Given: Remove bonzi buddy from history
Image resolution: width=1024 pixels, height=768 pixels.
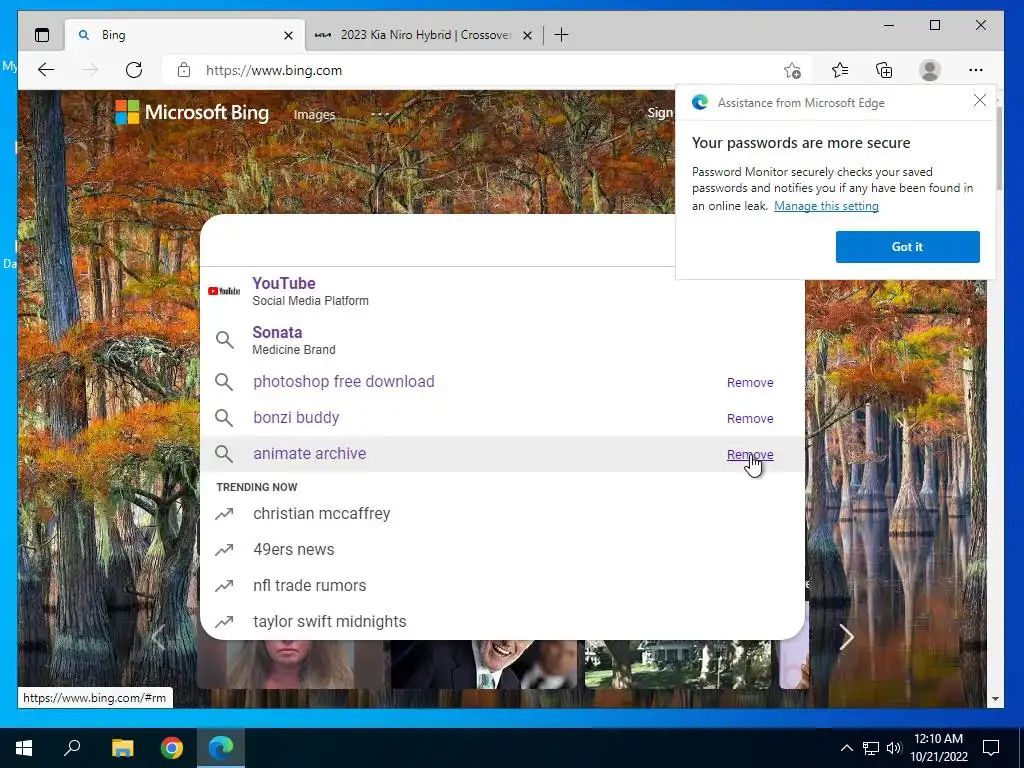Looking at the screenshot, I should tap(750, 419).
